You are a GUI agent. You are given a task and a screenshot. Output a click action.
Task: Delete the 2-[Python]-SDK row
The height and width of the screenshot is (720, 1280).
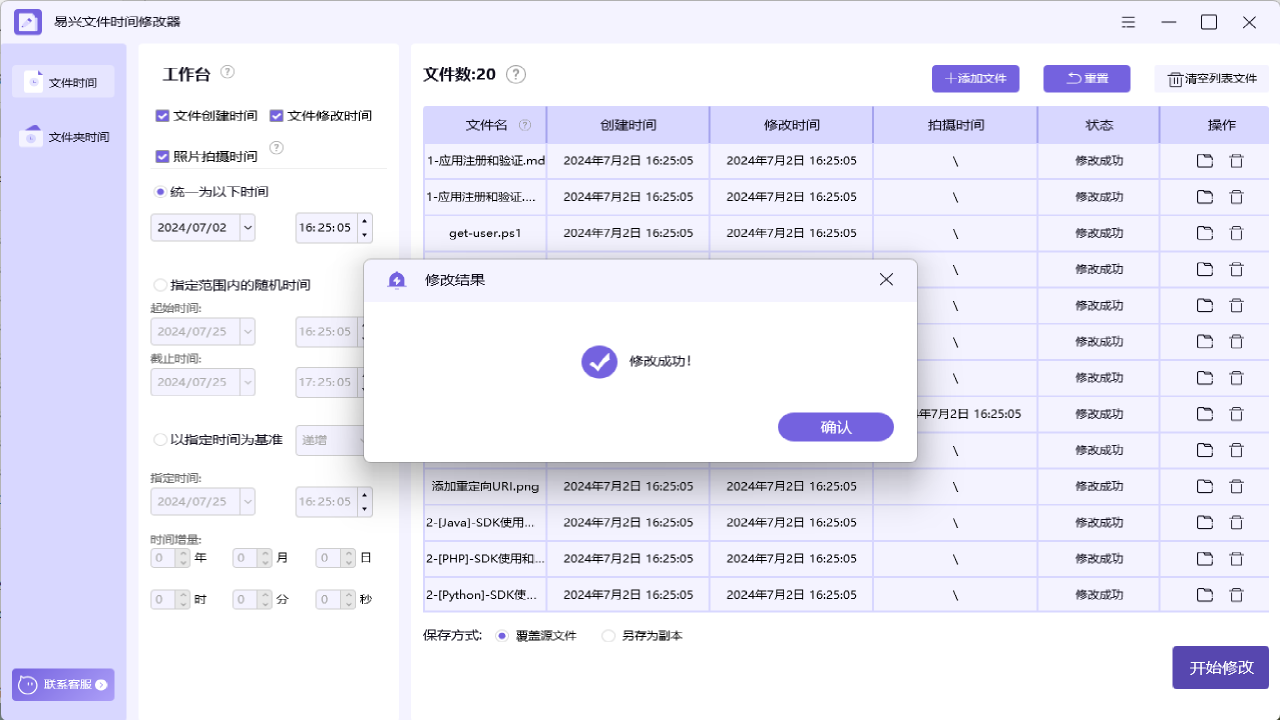pyautogui.click(x=1236, y=595)
